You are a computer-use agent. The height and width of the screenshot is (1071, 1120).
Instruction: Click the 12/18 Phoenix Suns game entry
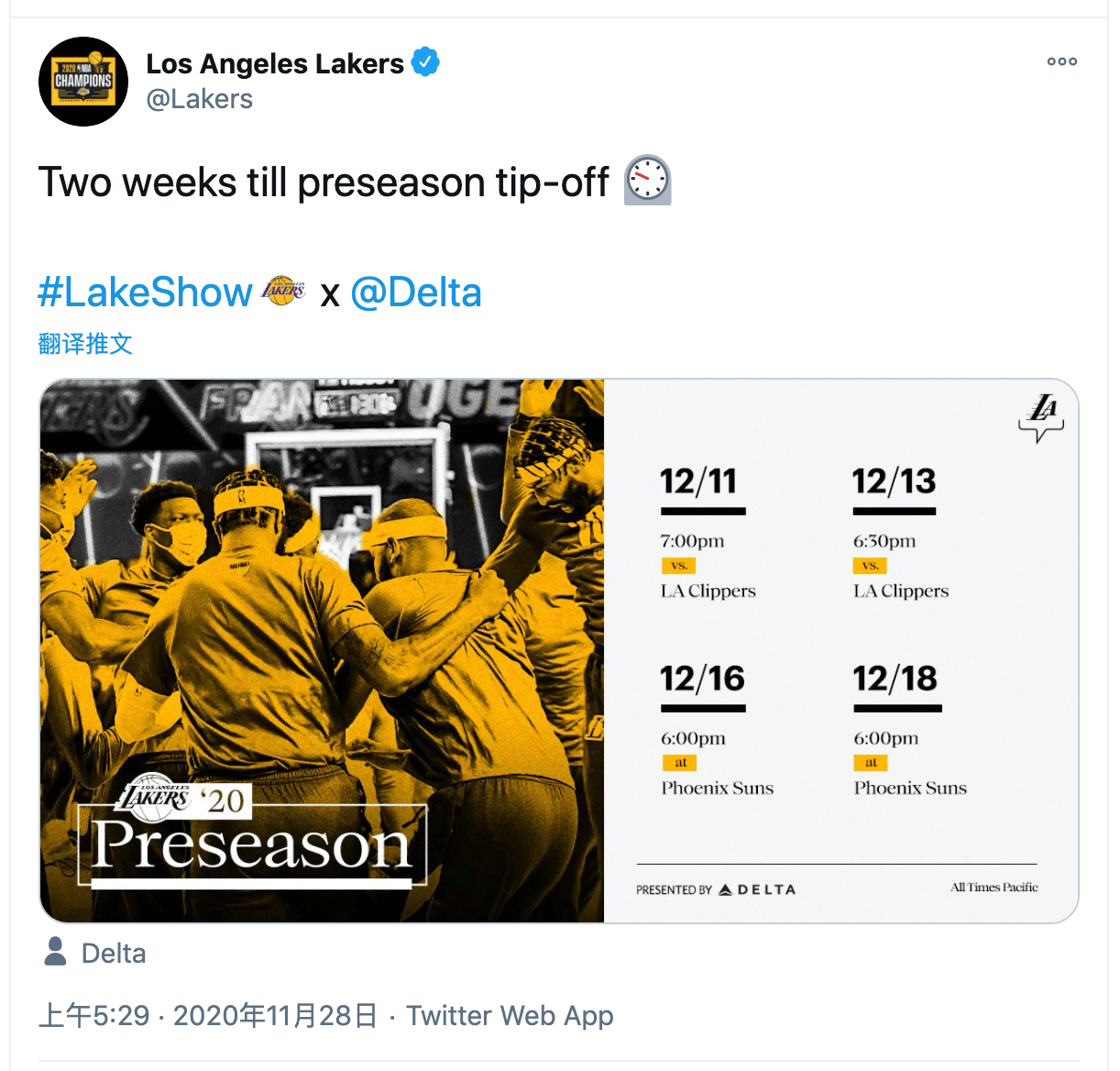coord(909,729)
